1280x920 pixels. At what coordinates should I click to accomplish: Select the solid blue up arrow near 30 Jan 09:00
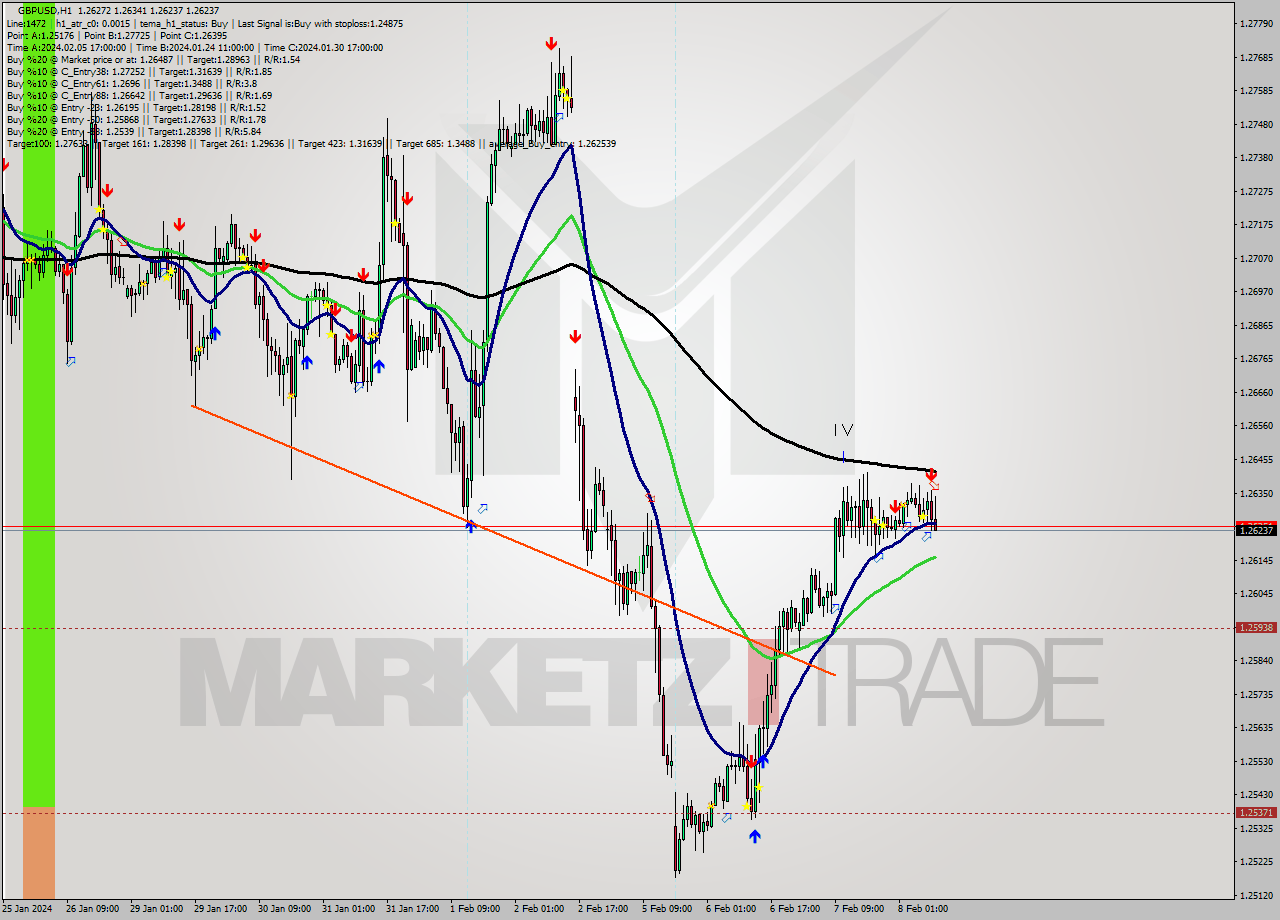pos(306,361)
